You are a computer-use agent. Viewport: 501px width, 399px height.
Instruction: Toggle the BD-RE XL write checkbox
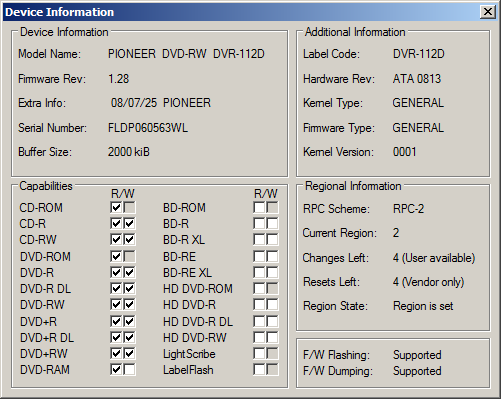click(273, 272)
